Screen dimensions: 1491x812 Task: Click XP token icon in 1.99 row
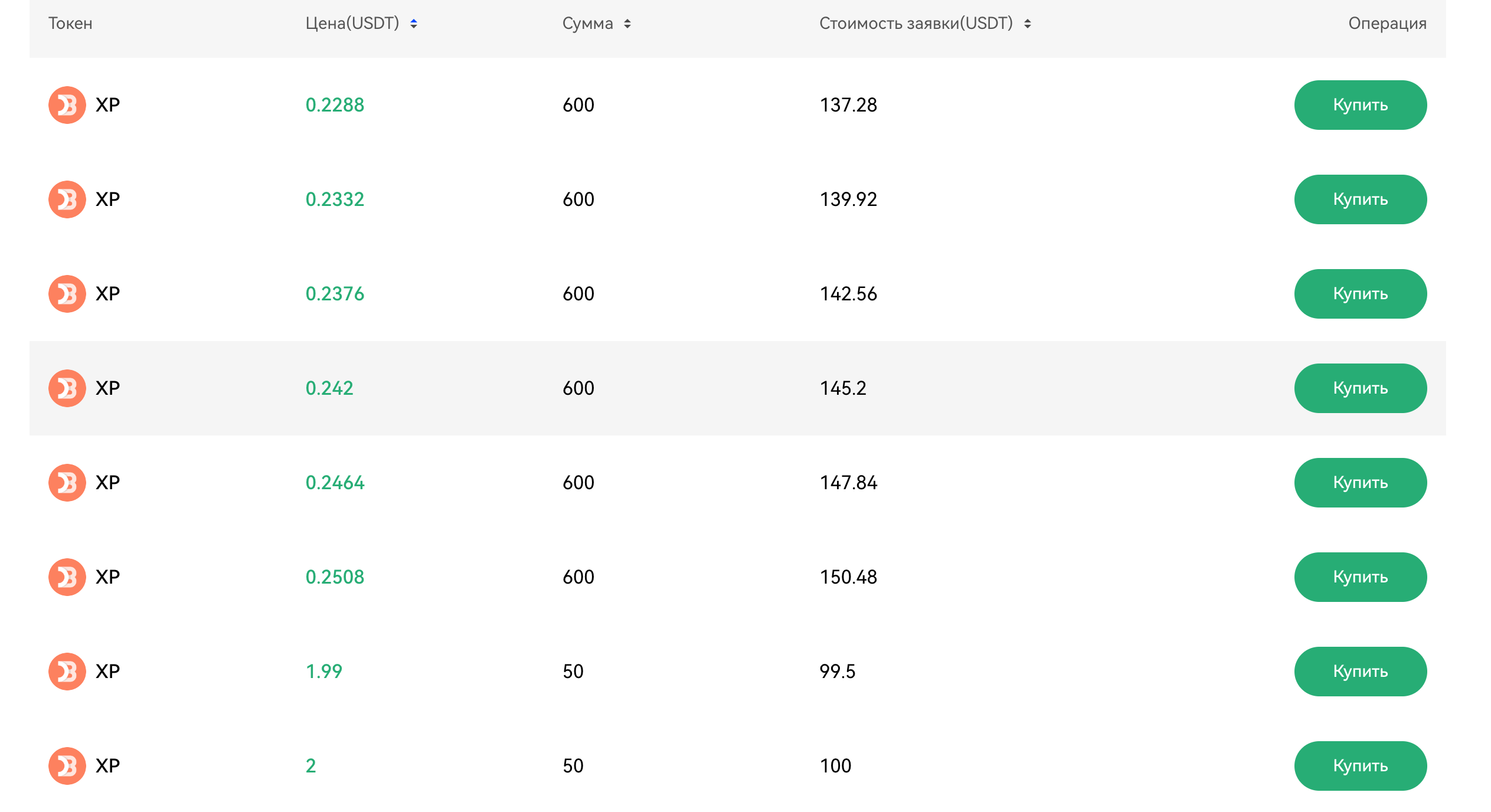(x=67, y=672)
